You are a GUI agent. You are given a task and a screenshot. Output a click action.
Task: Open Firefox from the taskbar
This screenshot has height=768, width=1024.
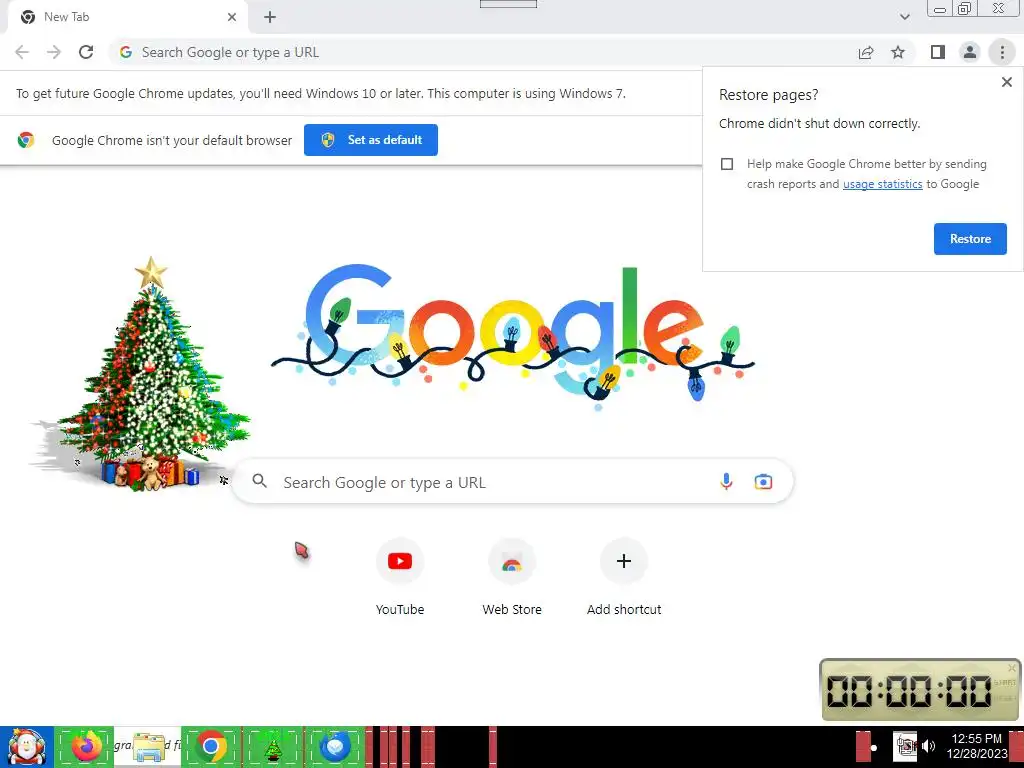[86, 747]
